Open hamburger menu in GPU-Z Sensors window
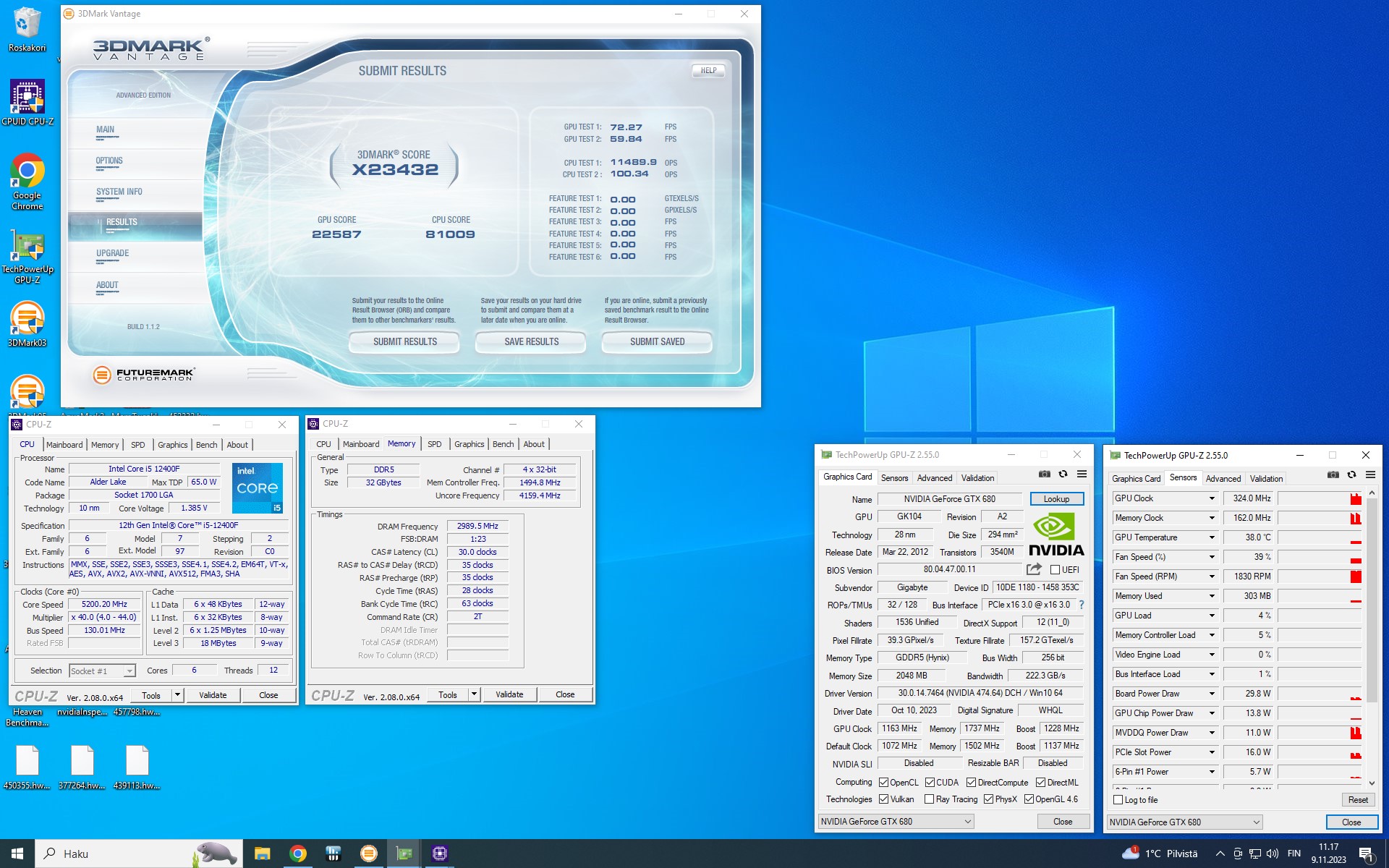The width and height of the screenshot is (1389, 868). pos(1370,475)
